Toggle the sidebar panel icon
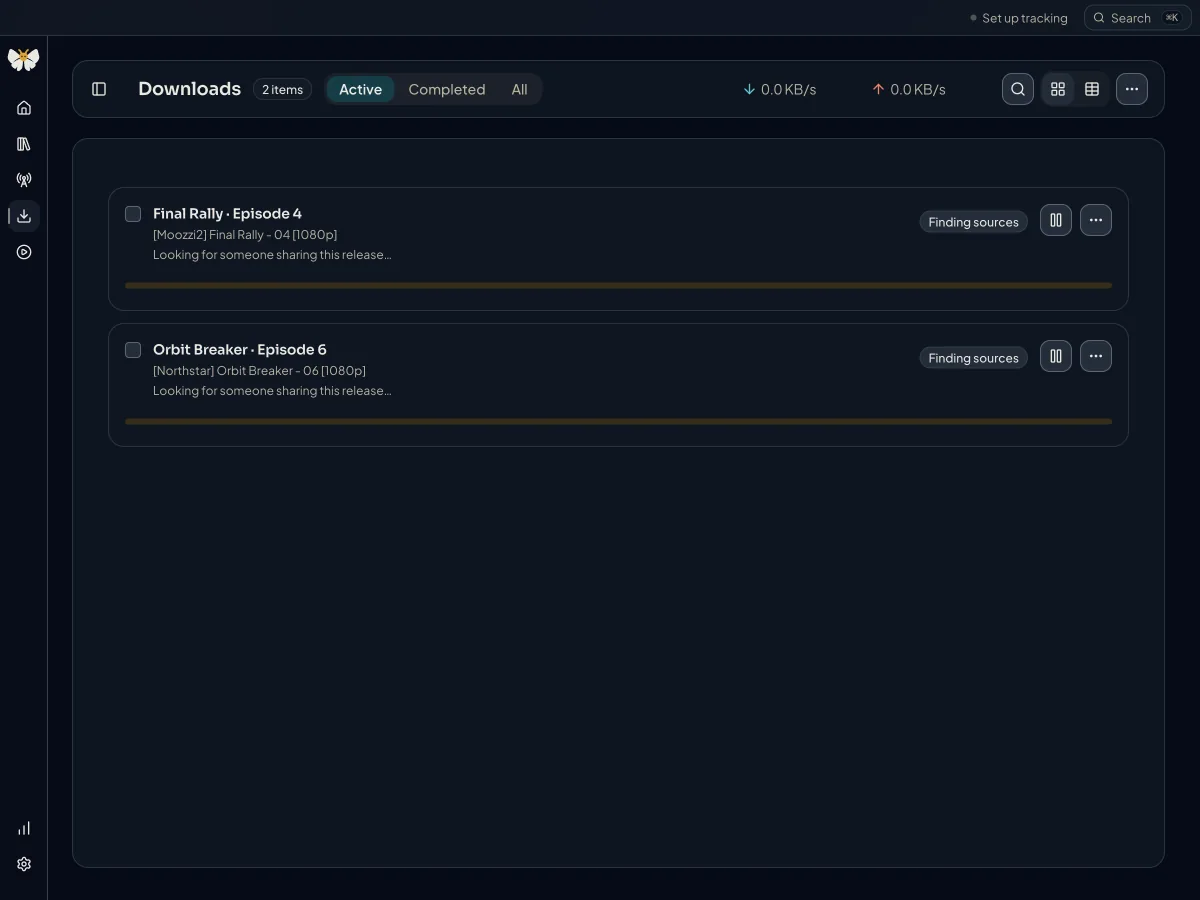 pos(99,89)
